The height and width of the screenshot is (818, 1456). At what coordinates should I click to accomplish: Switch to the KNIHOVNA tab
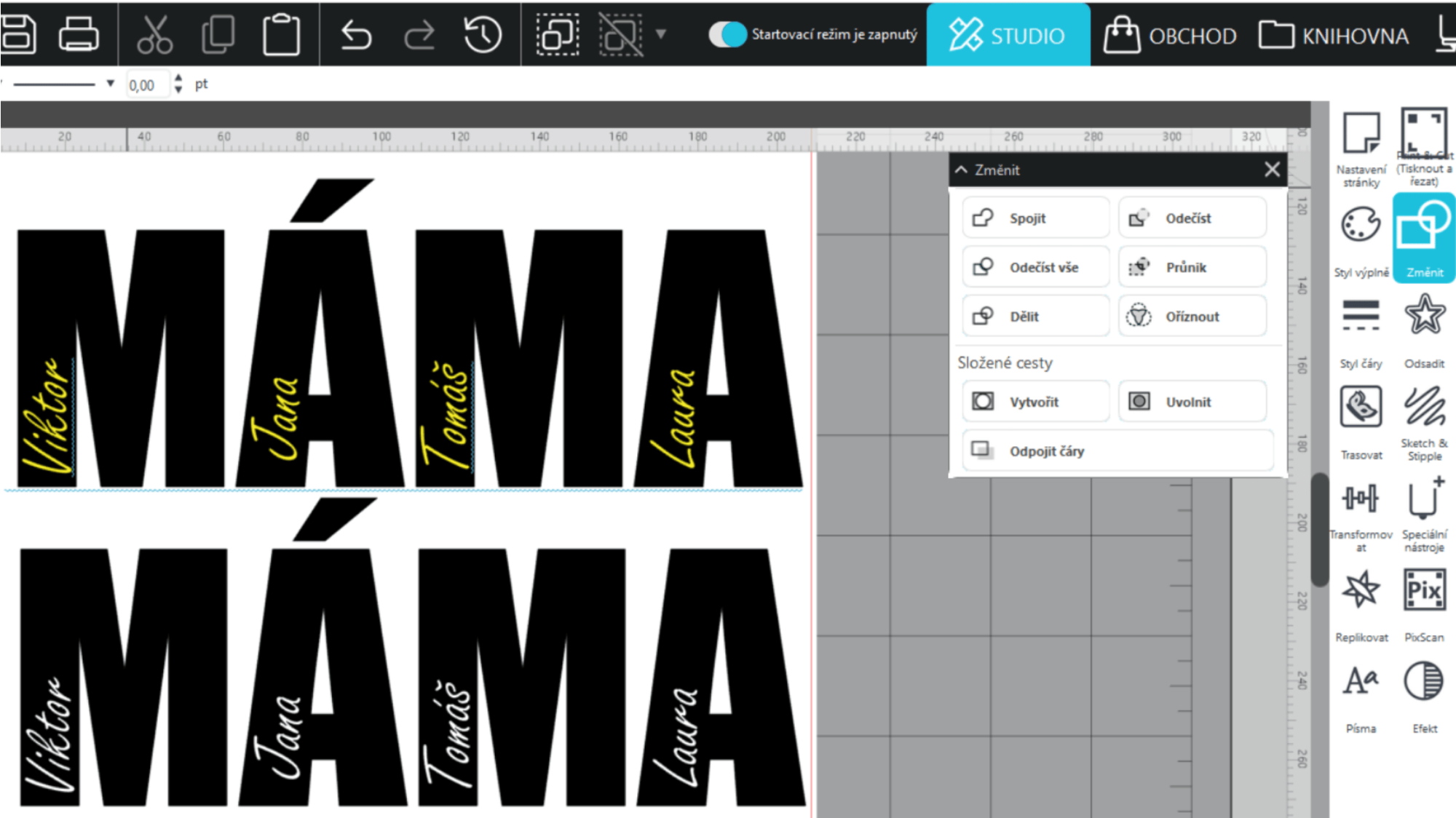tap(1333, 35)
